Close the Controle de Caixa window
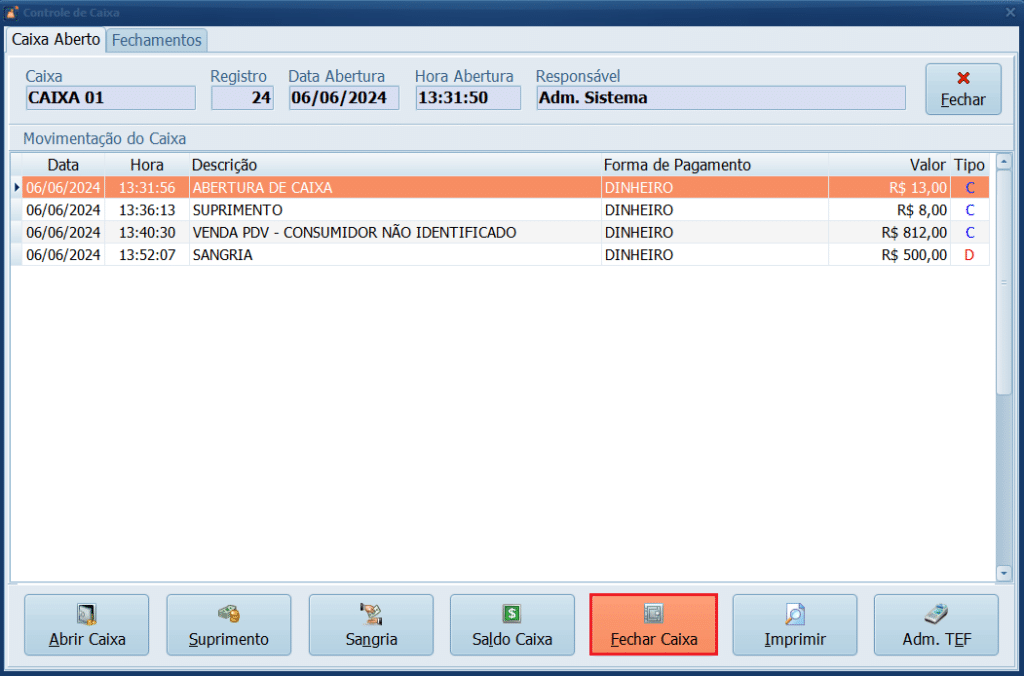This screenshot has width=1024, height=676. (1010, 11)
